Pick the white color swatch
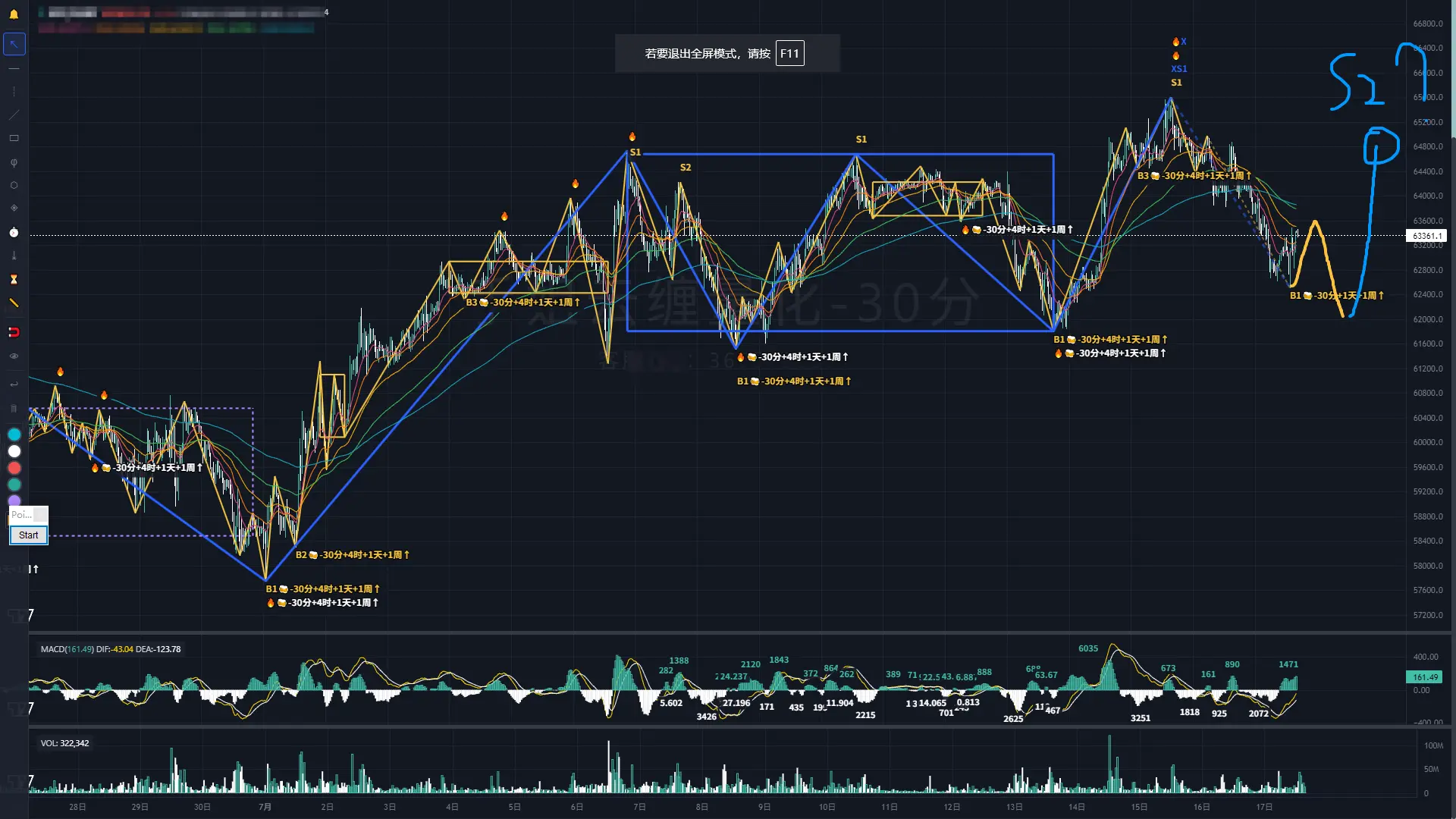The width and height of the screenshot is (1456, 819). tap(14, 451)
